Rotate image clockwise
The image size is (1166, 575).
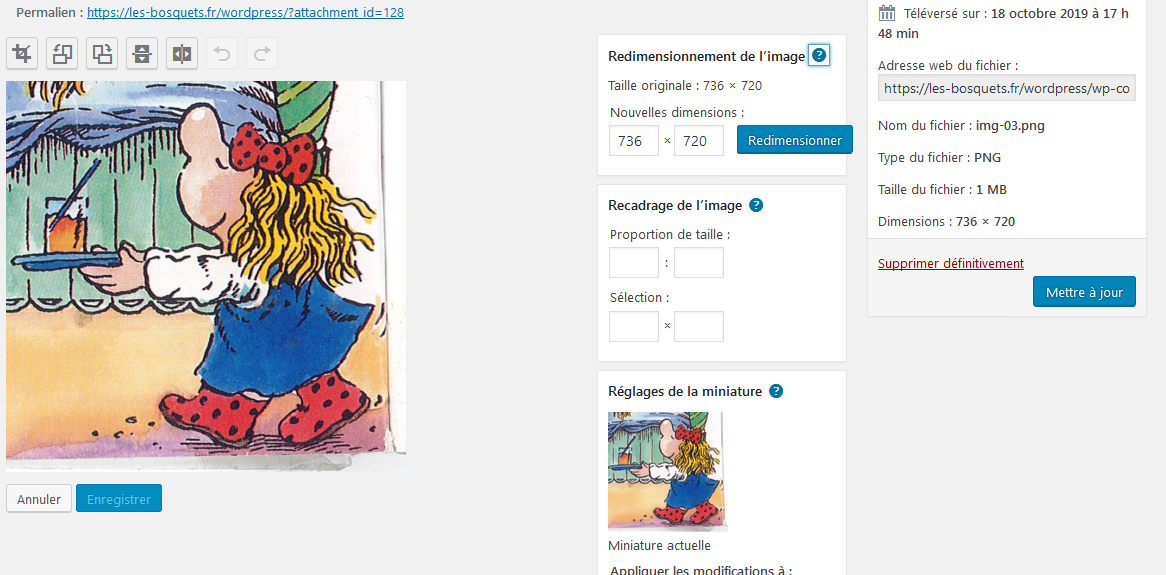pyautogui.click(x=103, y=54)
